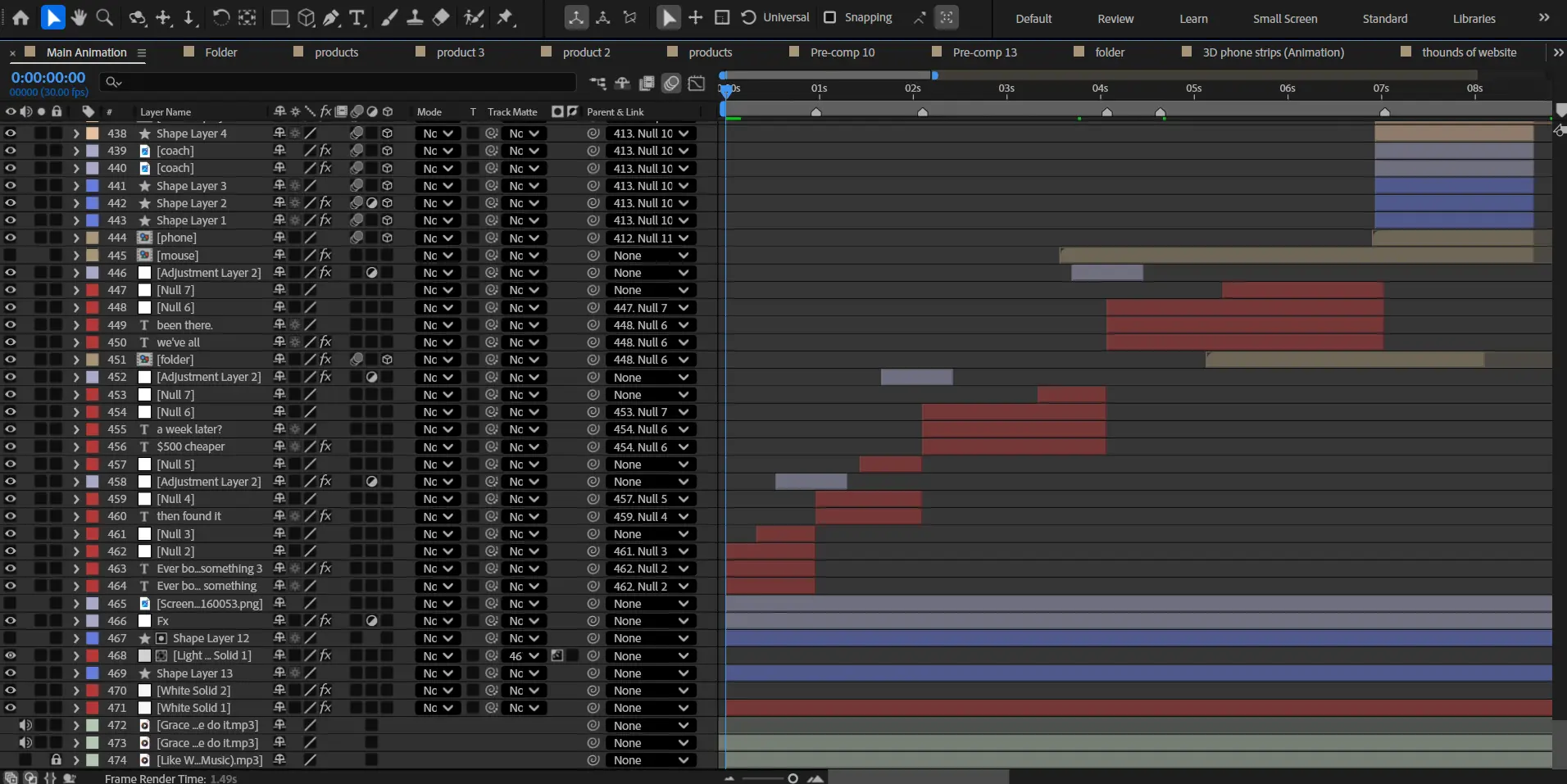Switch to the Pre-comp 10 tab
The width and height of the screenshot is (1567, 784).
pyautogui.click(x=842, y=52)
